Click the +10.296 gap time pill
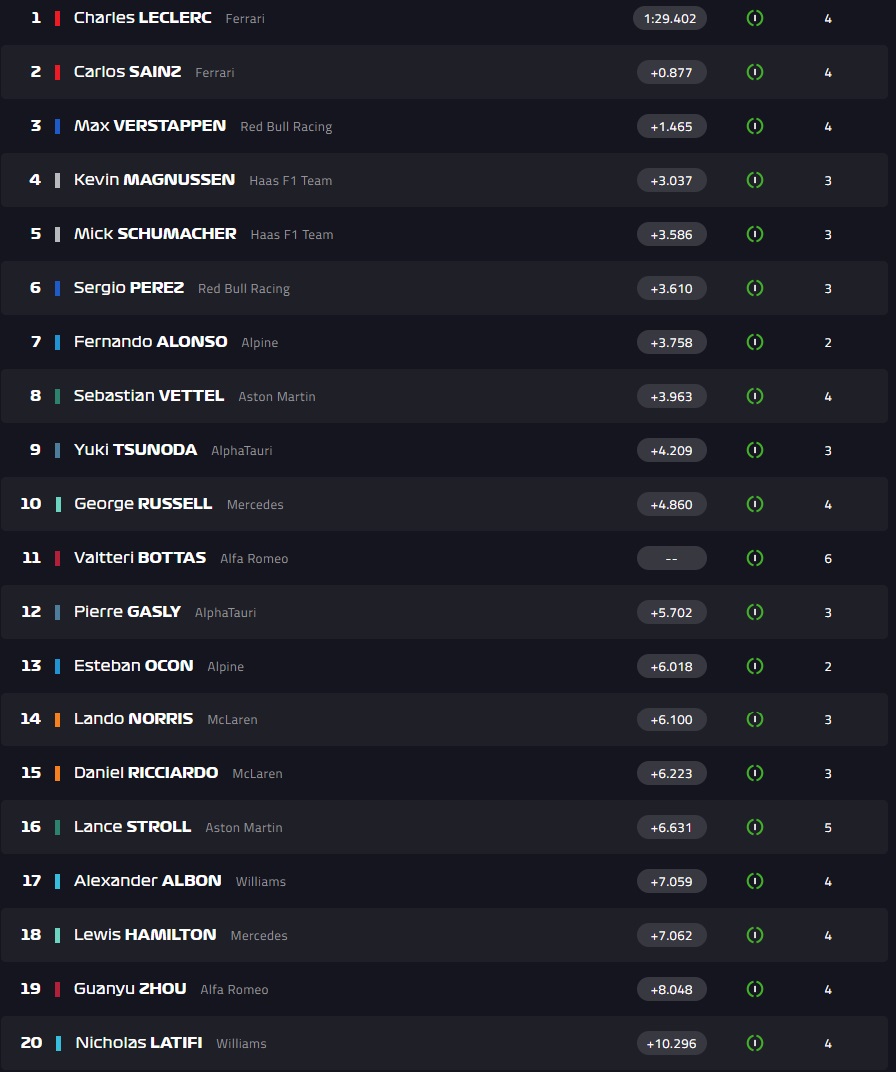The height and width of the screenshot is (1072, 896). click(x=671, y=1043)
